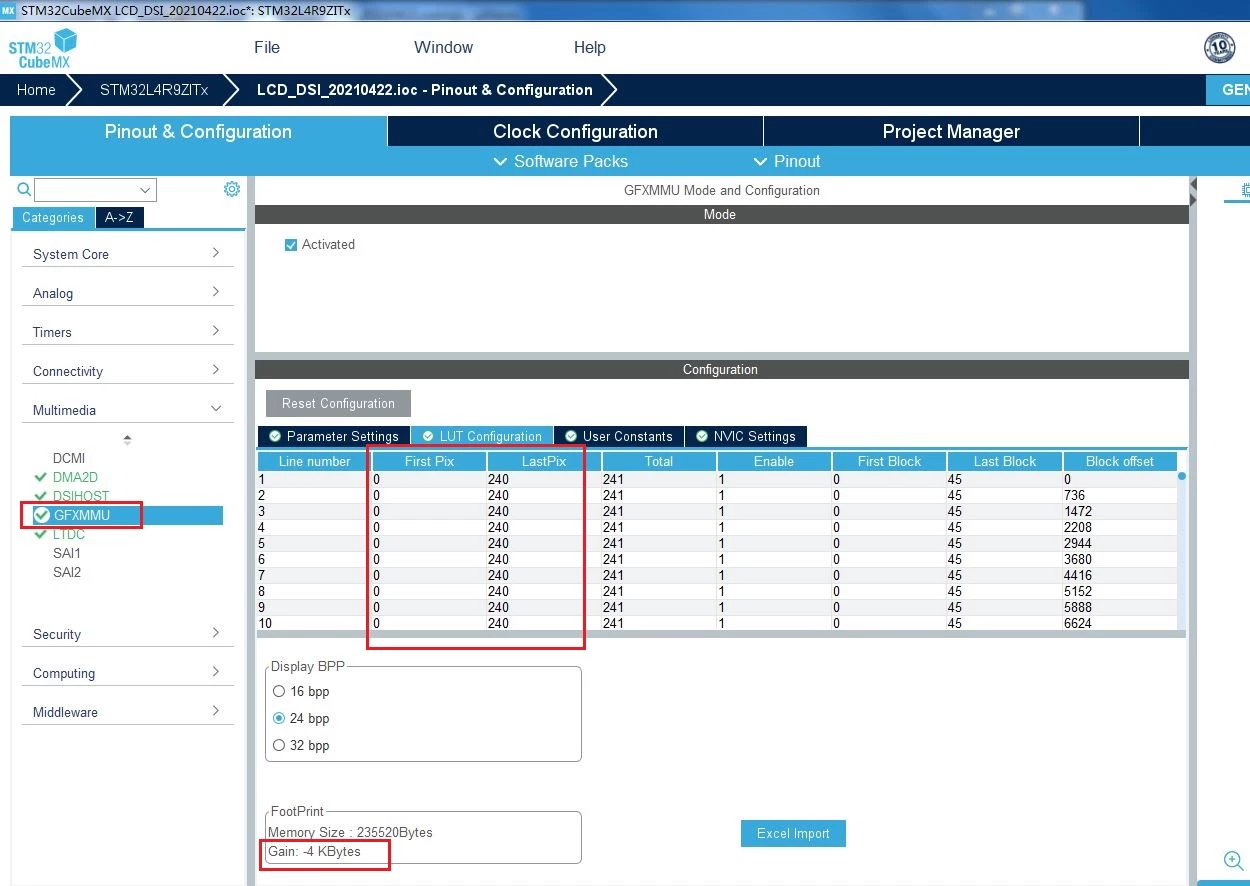Click the Block offset column header
The height and width of the screenshot is (886, 1250).
pyautogui.click(x=1119, y=461)
